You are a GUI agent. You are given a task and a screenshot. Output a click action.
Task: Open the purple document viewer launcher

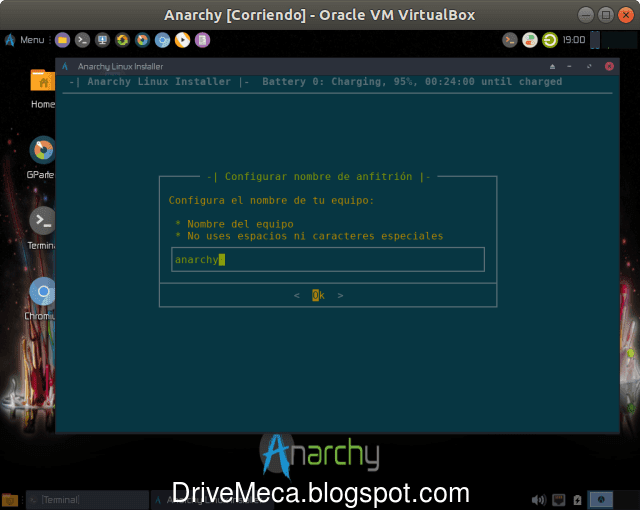click(x=202, y=40)
